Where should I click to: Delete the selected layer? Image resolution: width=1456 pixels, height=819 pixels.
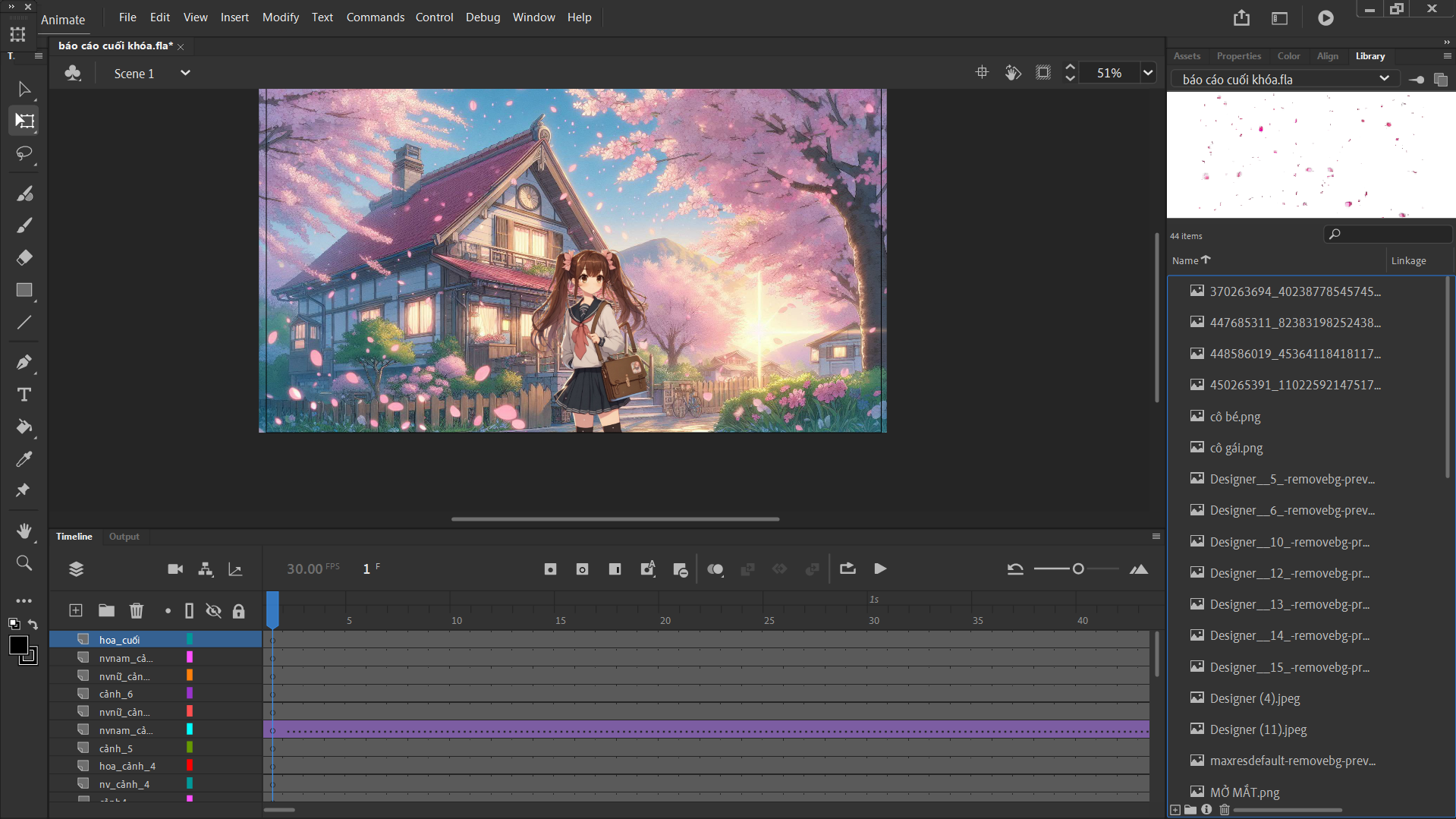point(137,611)
